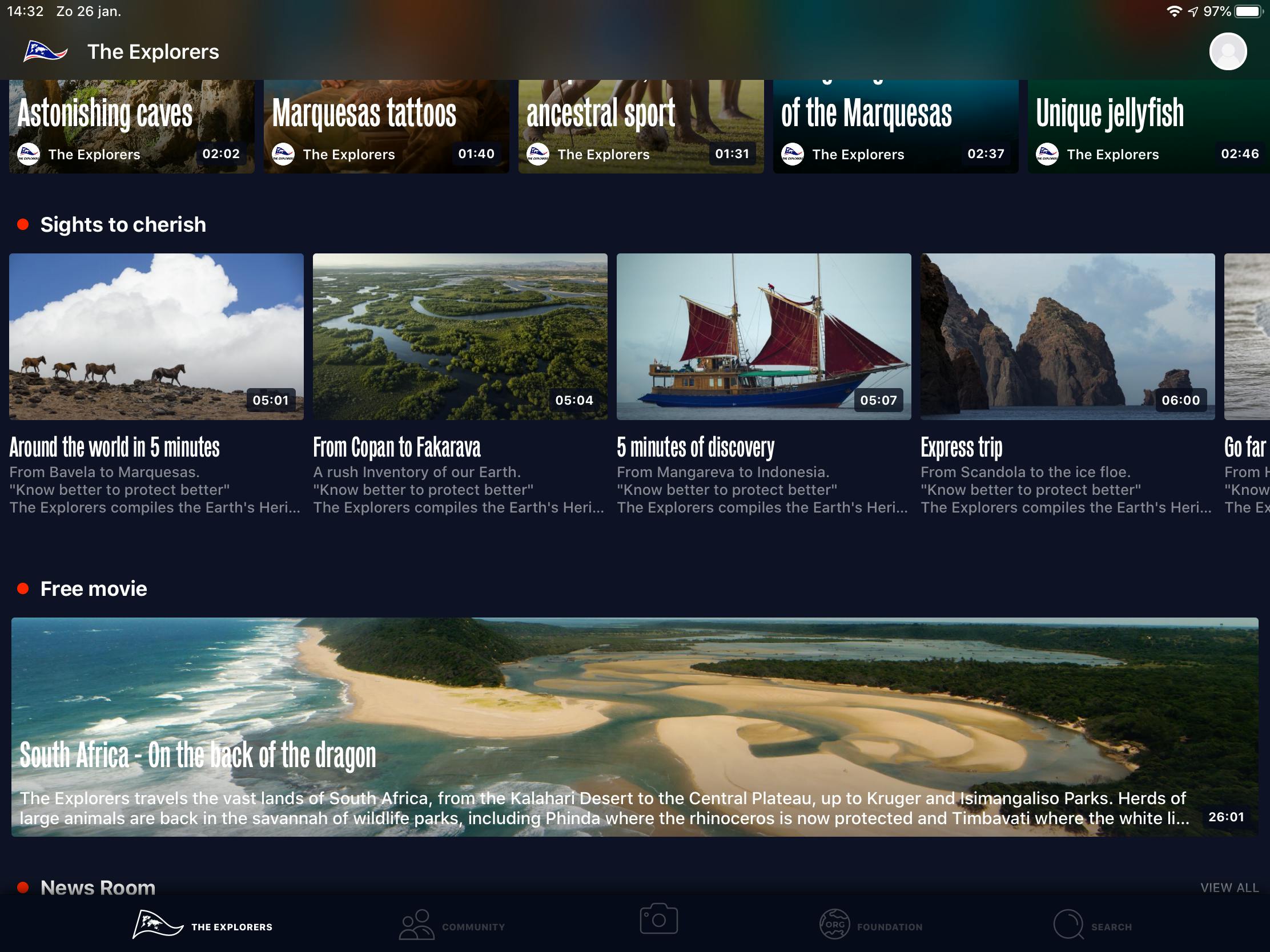Screen dimensions: 1270x952
Task: Tap the channel avatar on Marquesas tattoos card
Action: point(283,154)
